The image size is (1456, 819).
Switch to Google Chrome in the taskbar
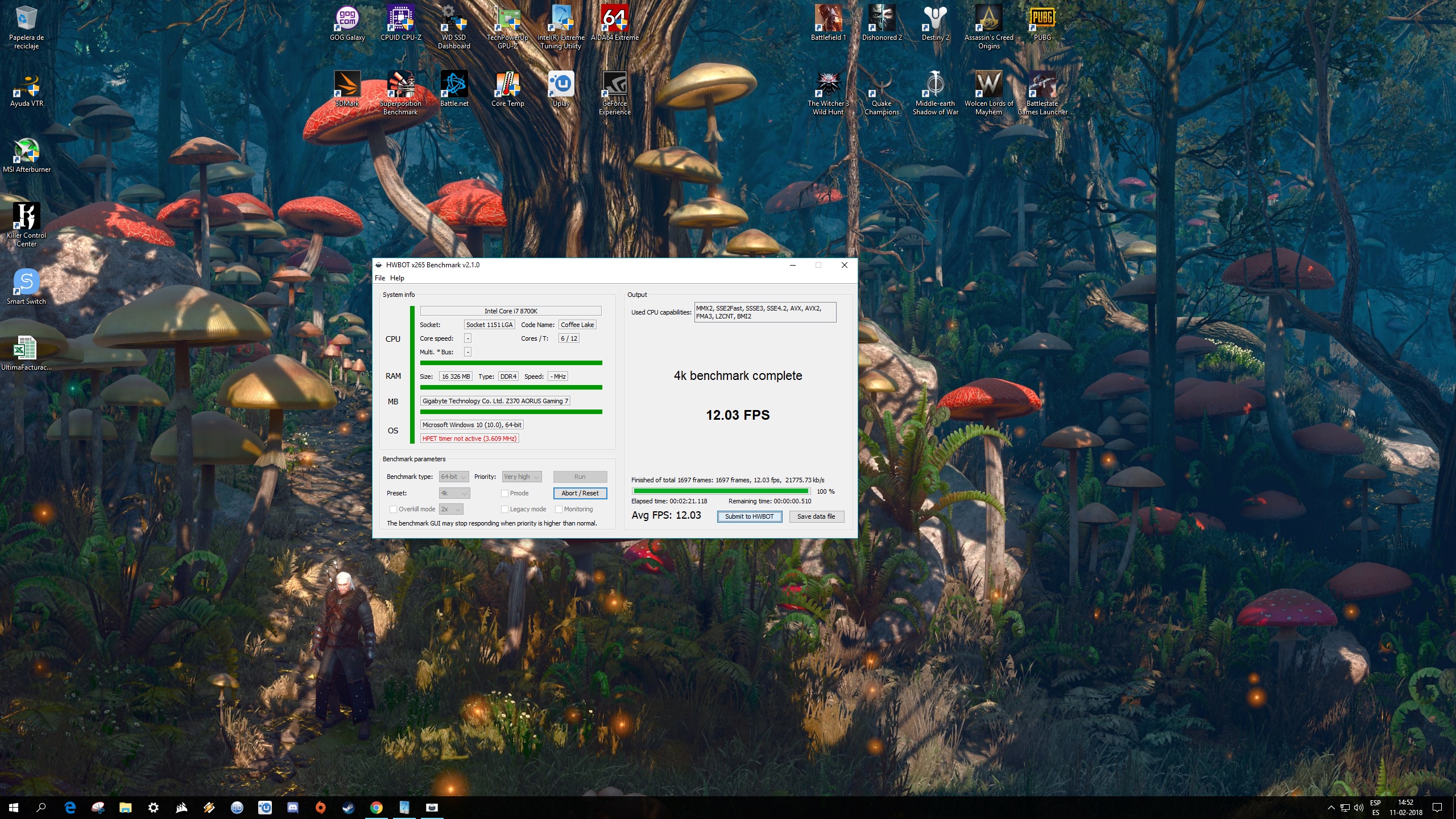pyautogui.click(x=377, y=808)
